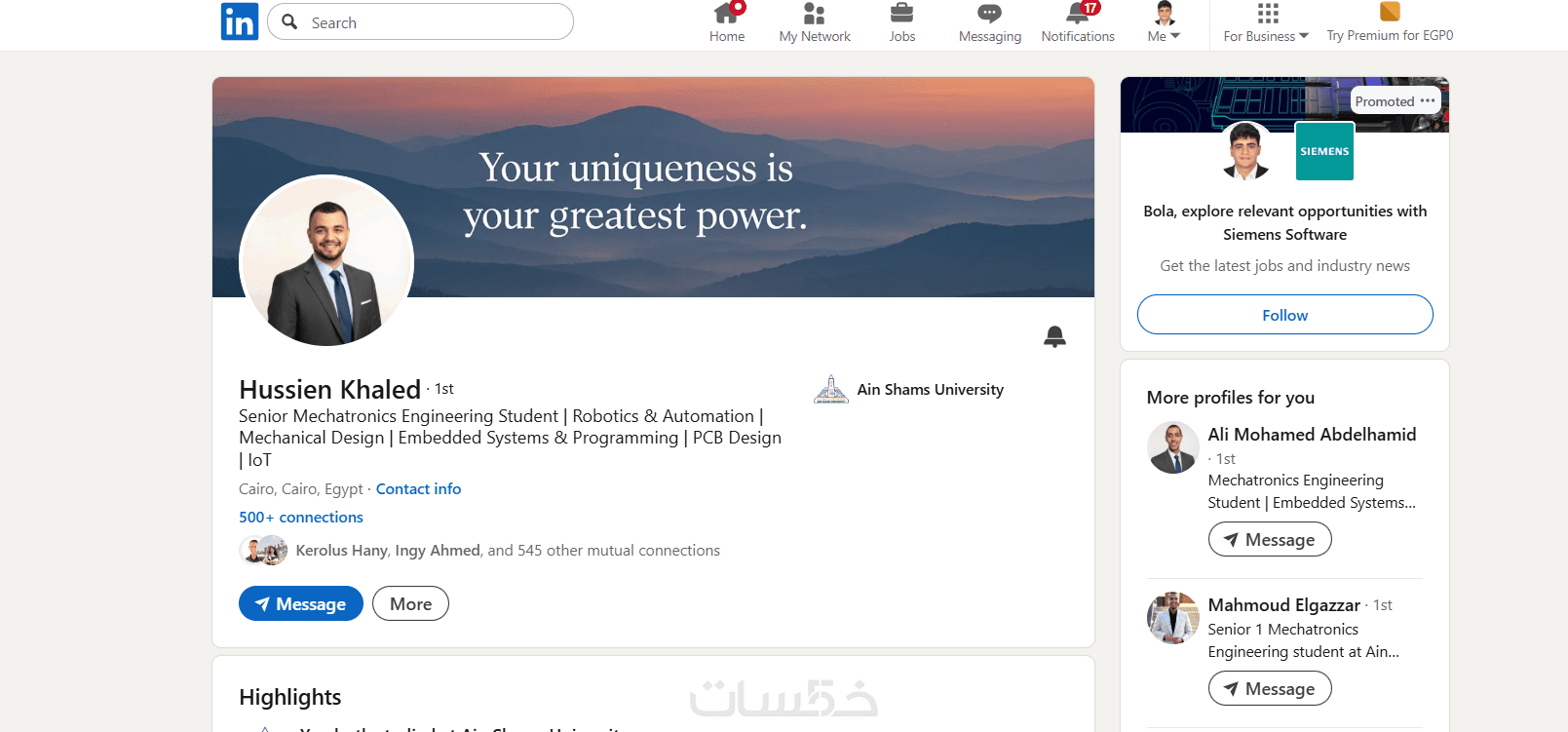Open the Ain Shams University link
The image size is (1568, 732).
point(931,389)
